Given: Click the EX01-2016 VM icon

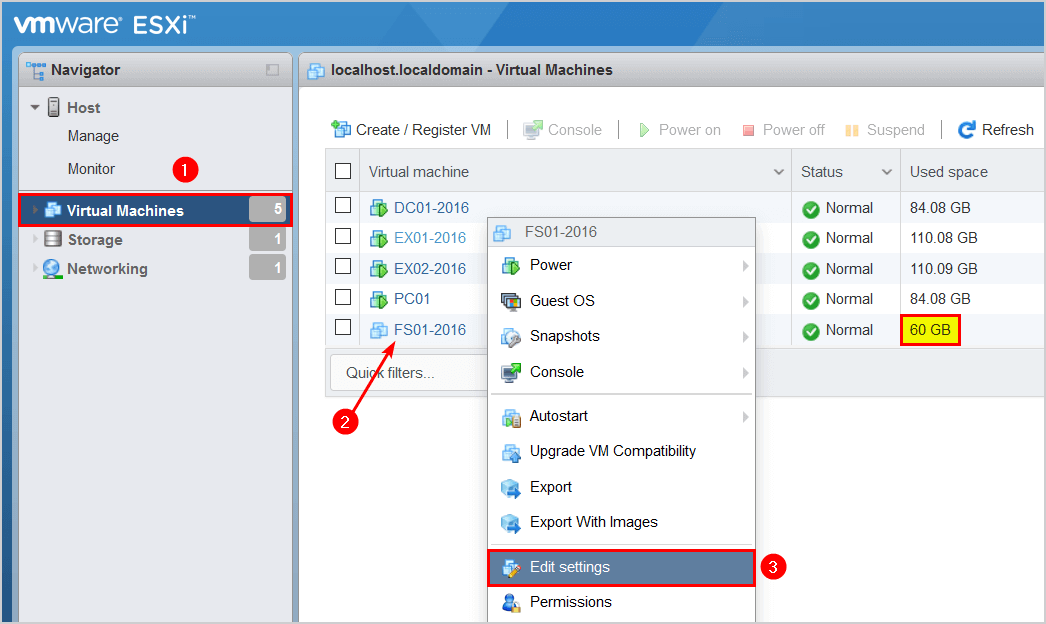Looking at the screenshot, I should click(379, 238).
